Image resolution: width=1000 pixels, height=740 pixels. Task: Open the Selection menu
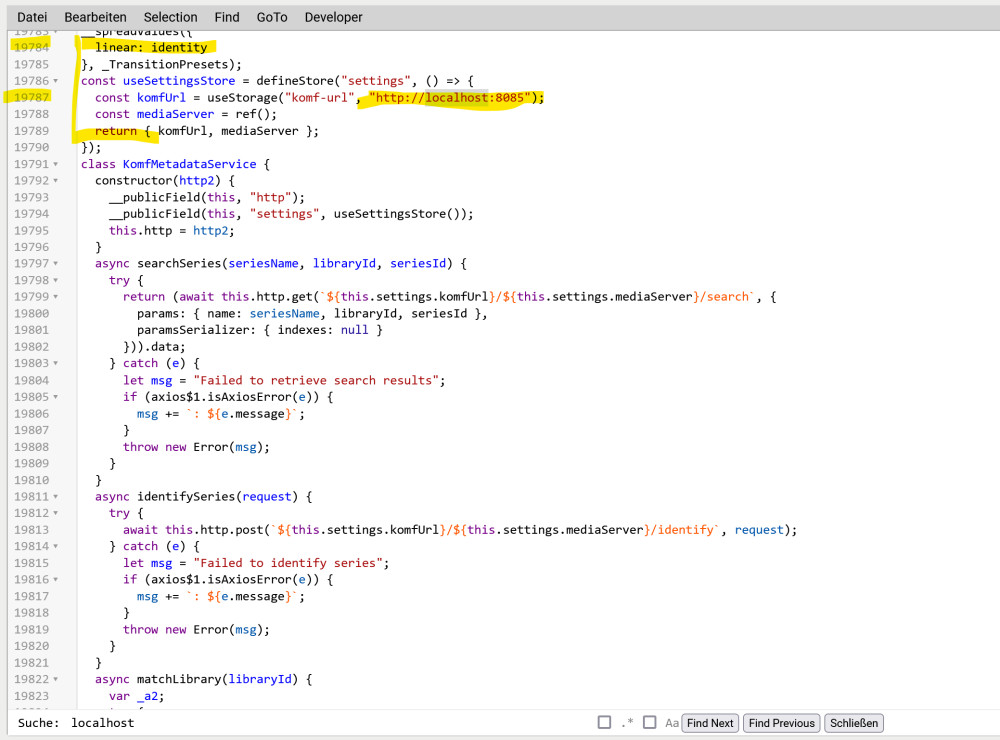pos(170,17)
